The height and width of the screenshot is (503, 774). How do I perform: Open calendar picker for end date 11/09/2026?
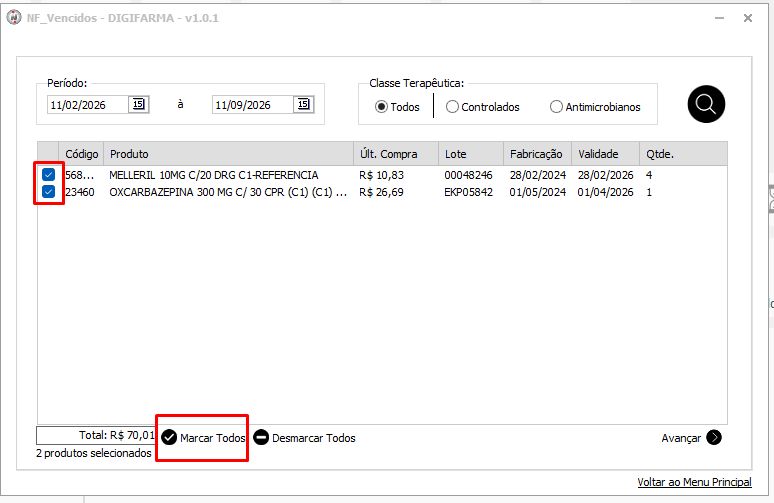click(304, 104)
